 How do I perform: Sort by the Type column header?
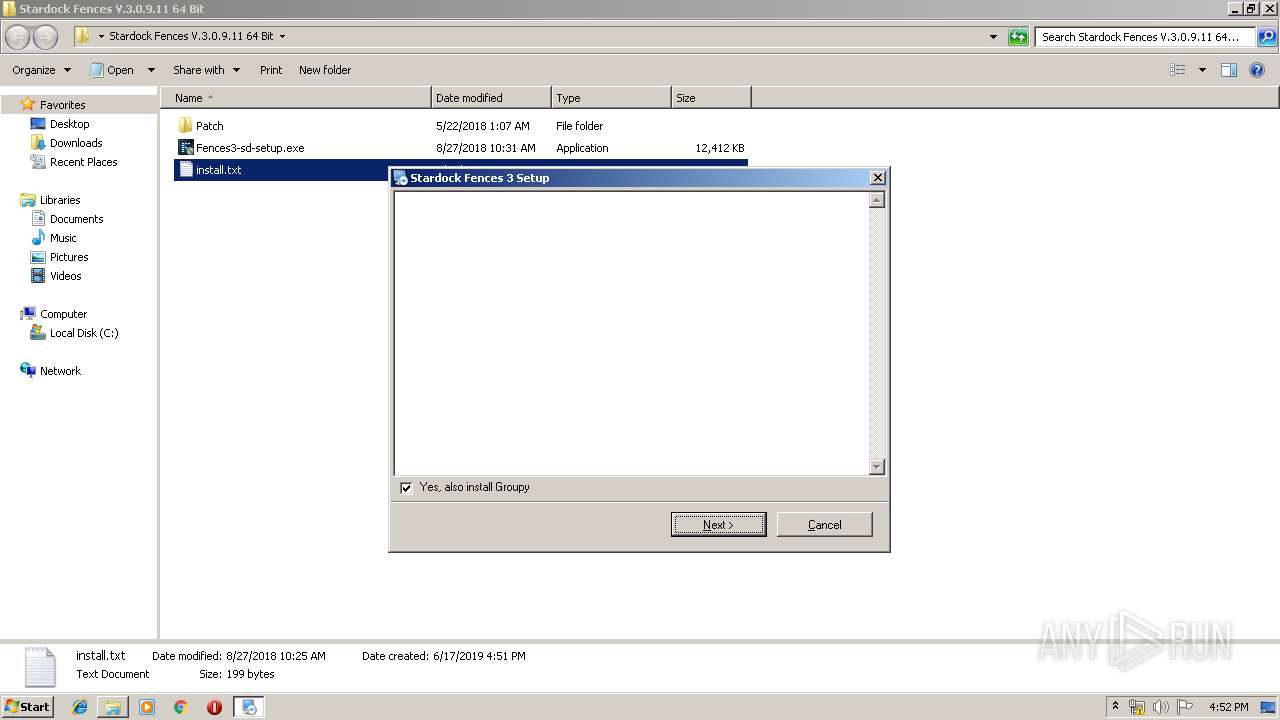(x=611, y=98)
